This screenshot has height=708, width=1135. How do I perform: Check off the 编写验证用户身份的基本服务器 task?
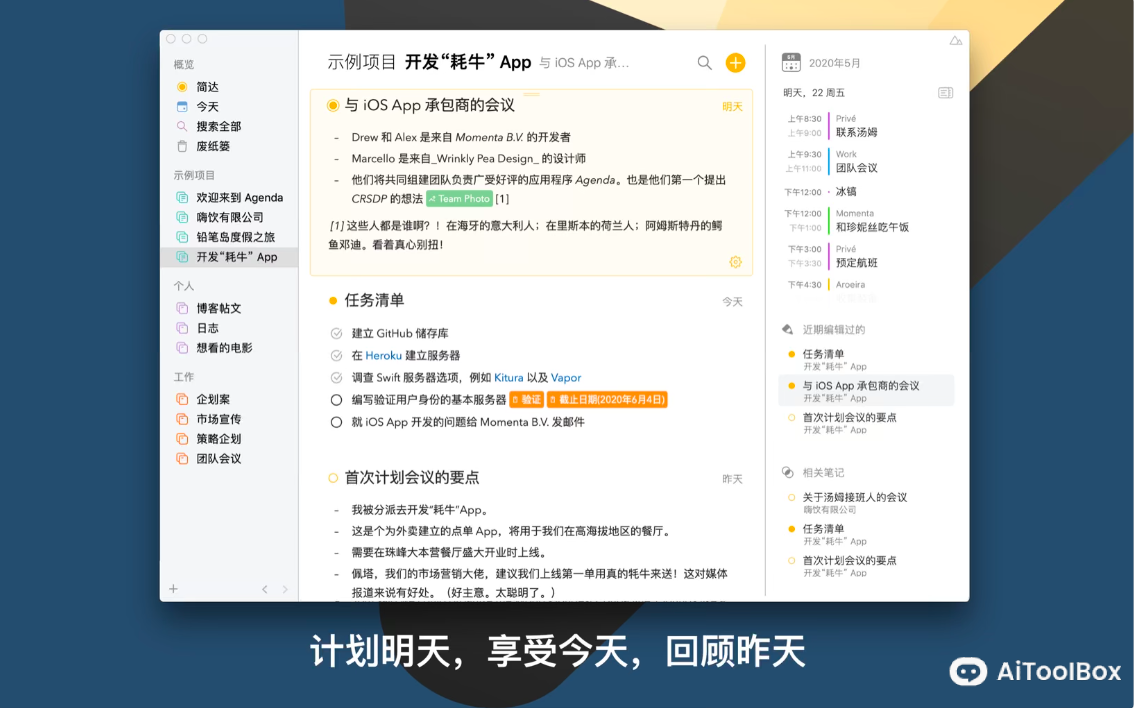tap(335, 399)
